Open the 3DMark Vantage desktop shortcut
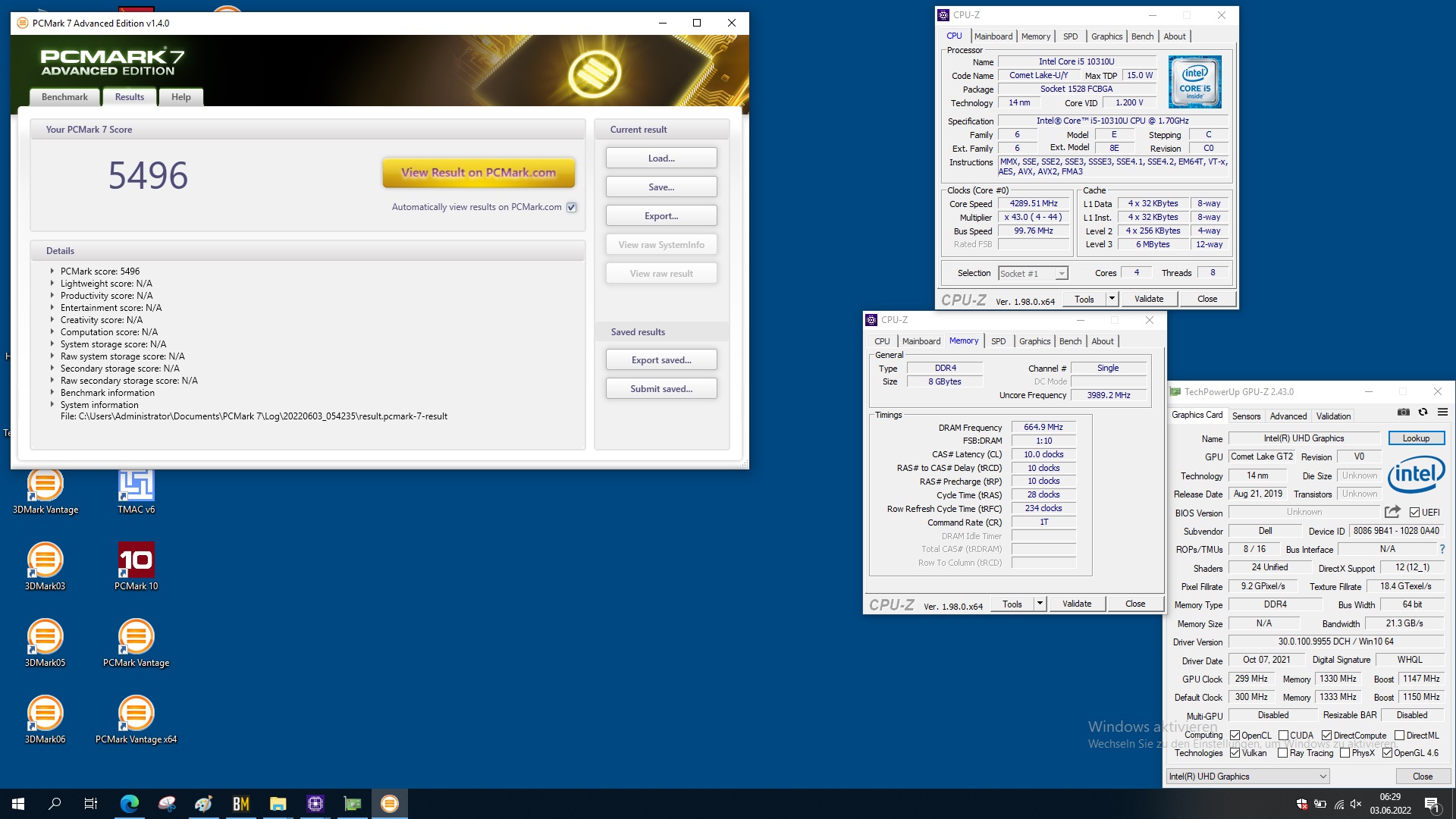Viewport: 1456px width, 819px height. [45, 491]
